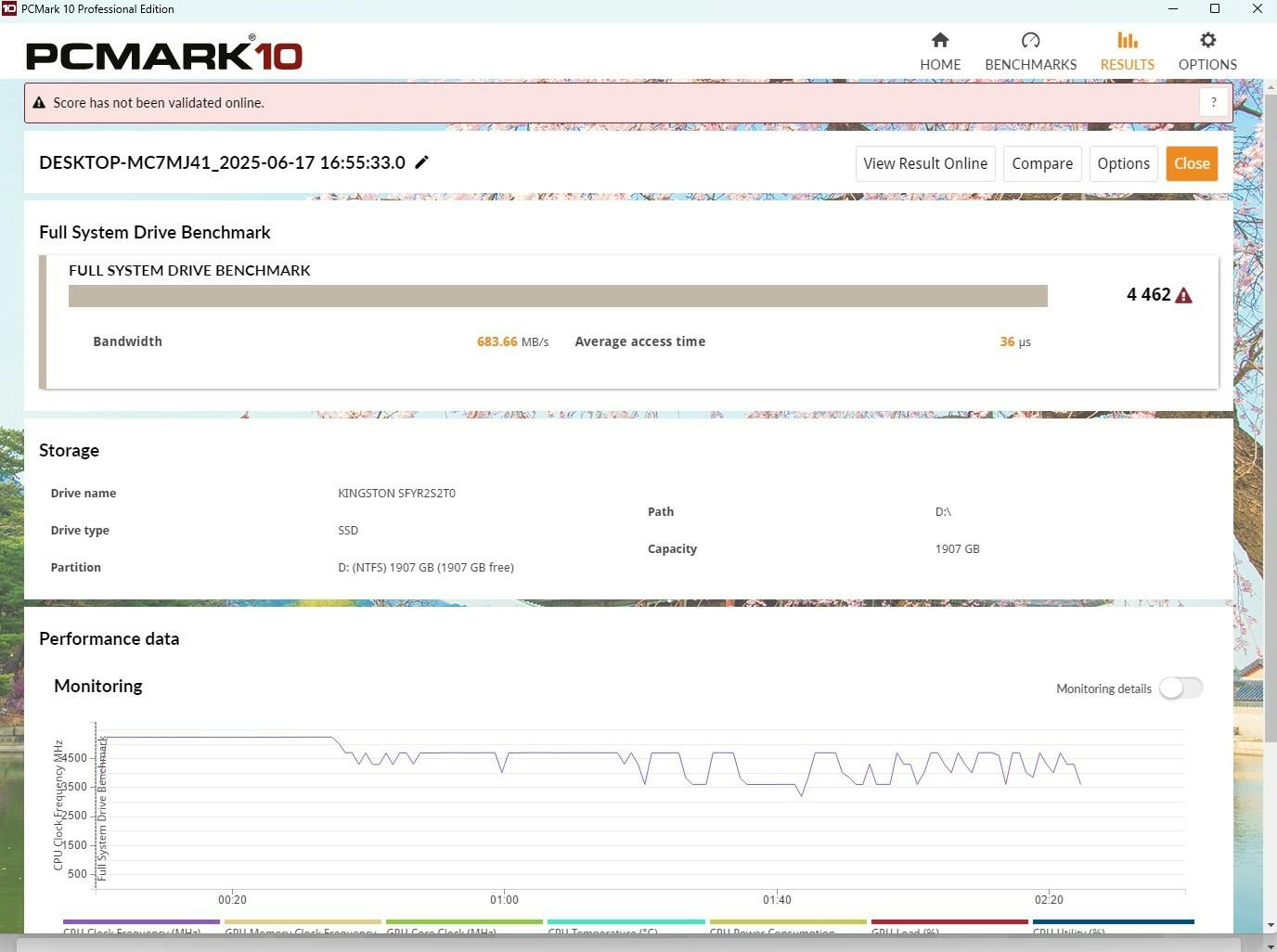Toggle GPU Load red legend series

[x=948, y=922]
